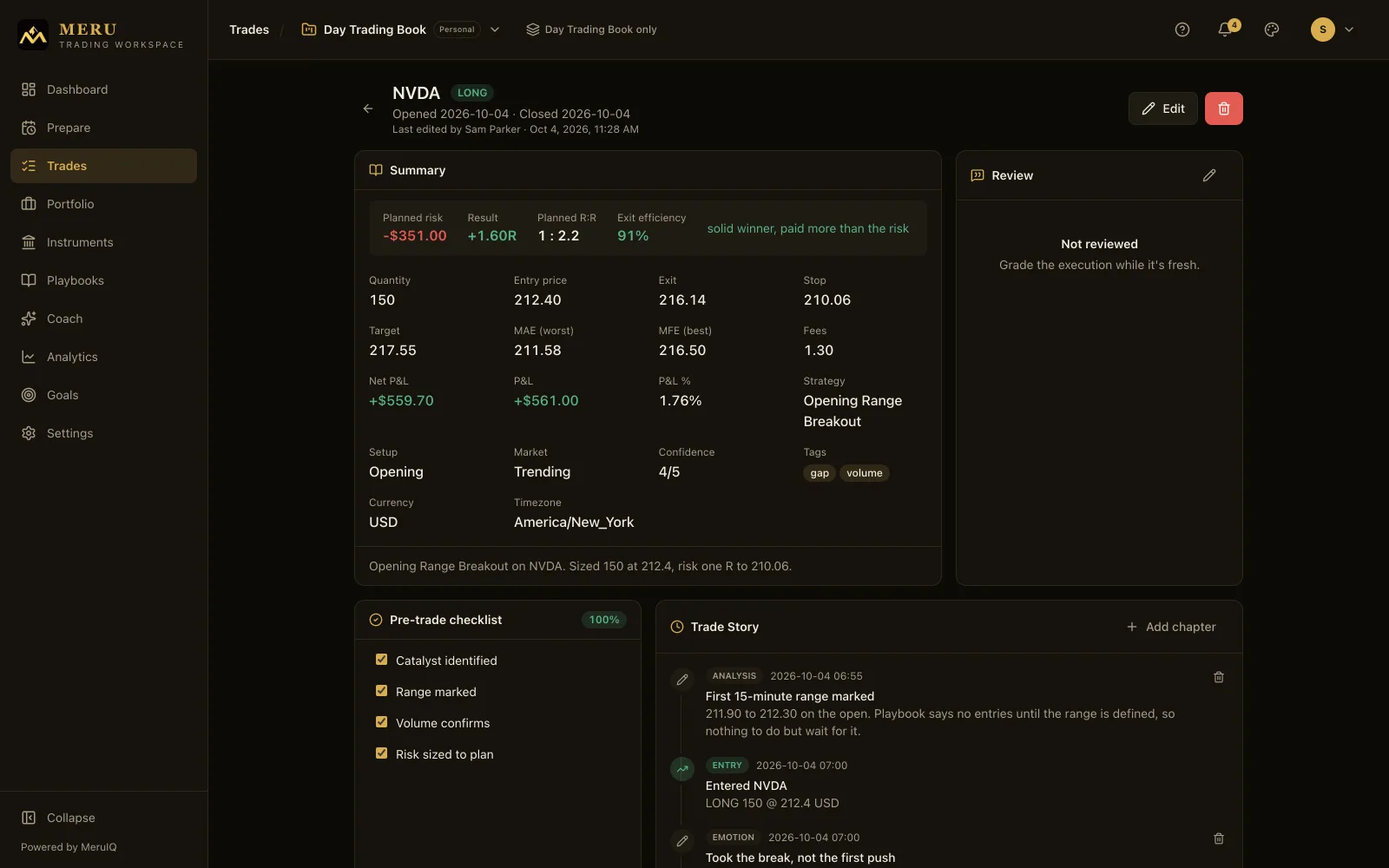1389x868 pixels.
Task: Delete the trade with red trash button
Action: [1224, 108]
